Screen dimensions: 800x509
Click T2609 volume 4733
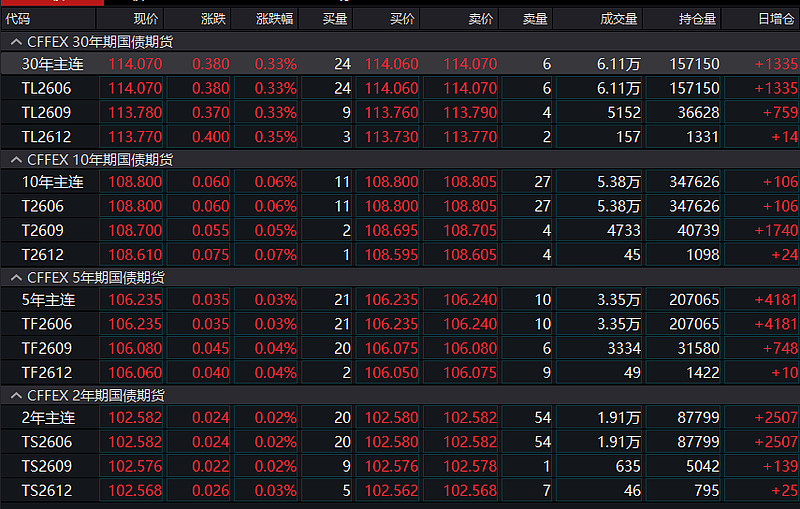click(624, 230)
